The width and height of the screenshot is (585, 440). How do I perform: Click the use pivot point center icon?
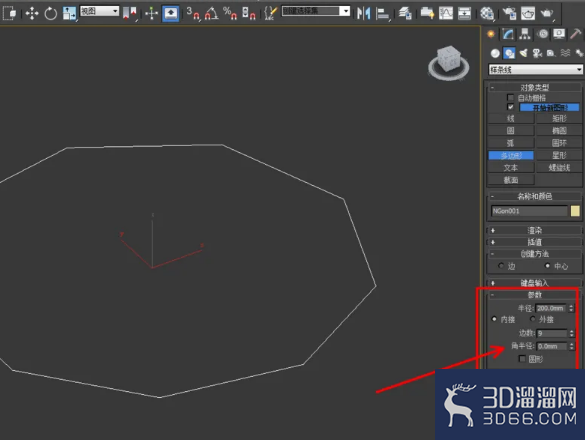click(129, 13)
